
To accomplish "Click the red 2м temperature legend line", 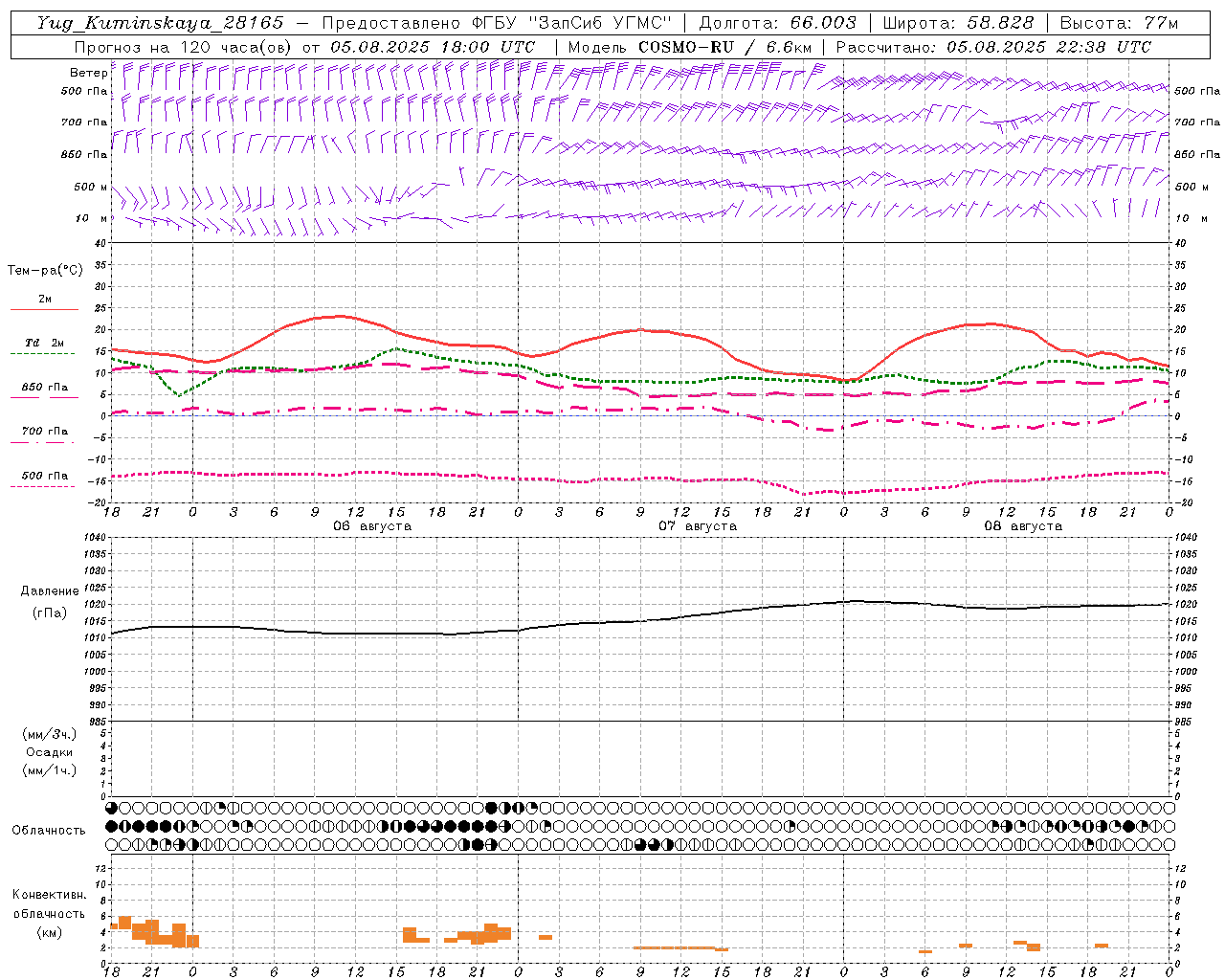I will point(44,309).
